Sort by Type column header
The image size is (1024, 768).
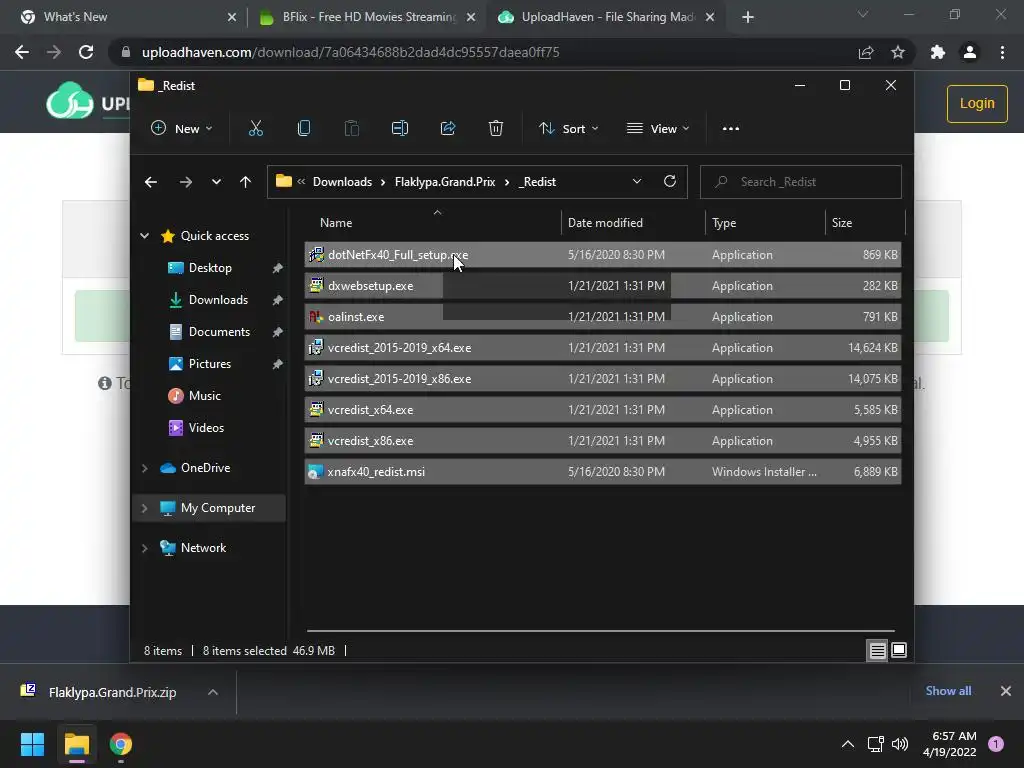(x=765, y=223)
